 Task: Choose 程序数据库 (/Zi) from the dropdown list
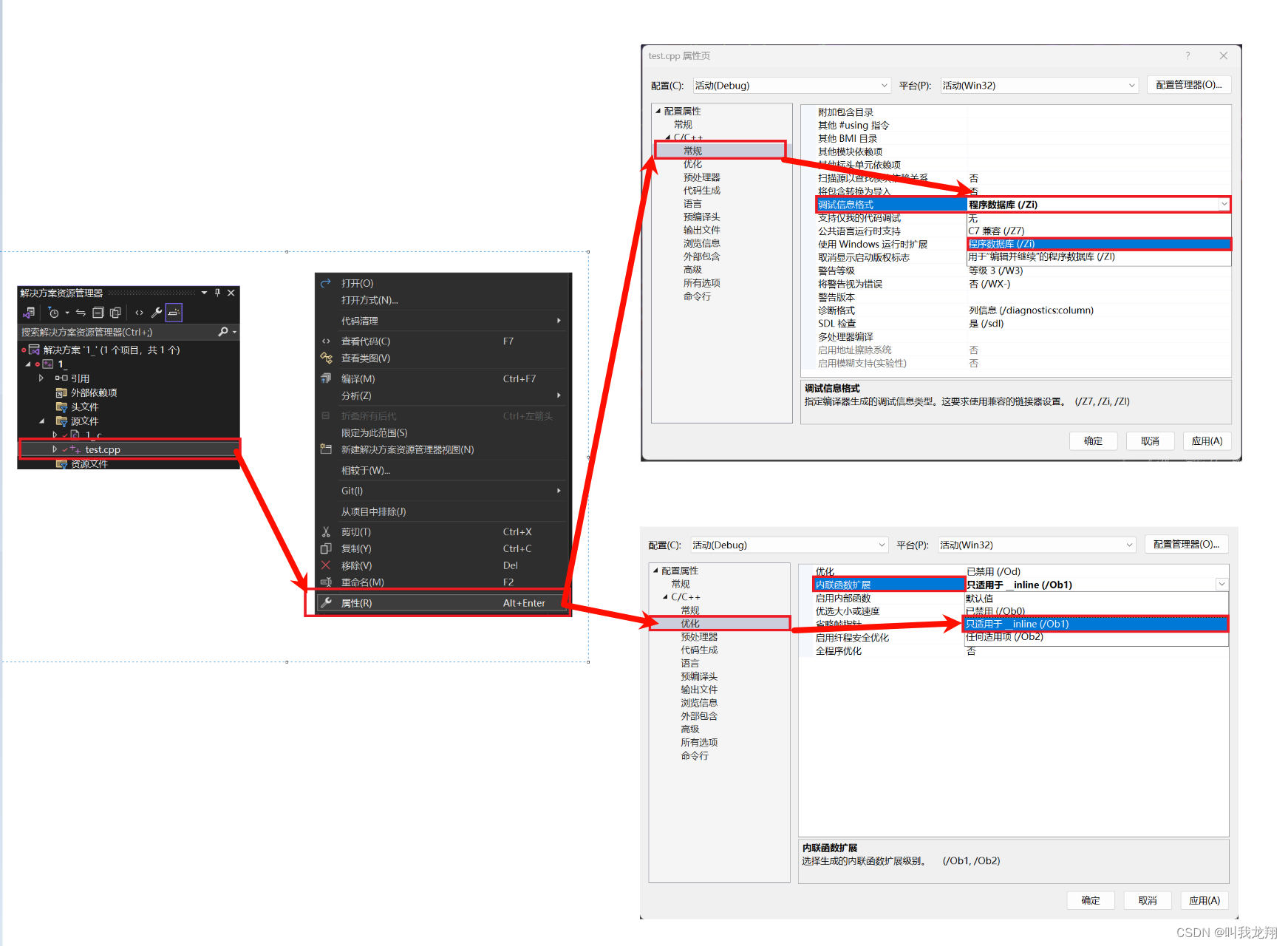(1099, 244)
